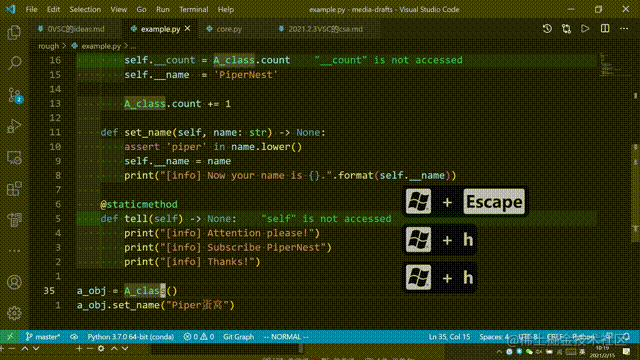Click the VS Code logo icon

point(11,9)
